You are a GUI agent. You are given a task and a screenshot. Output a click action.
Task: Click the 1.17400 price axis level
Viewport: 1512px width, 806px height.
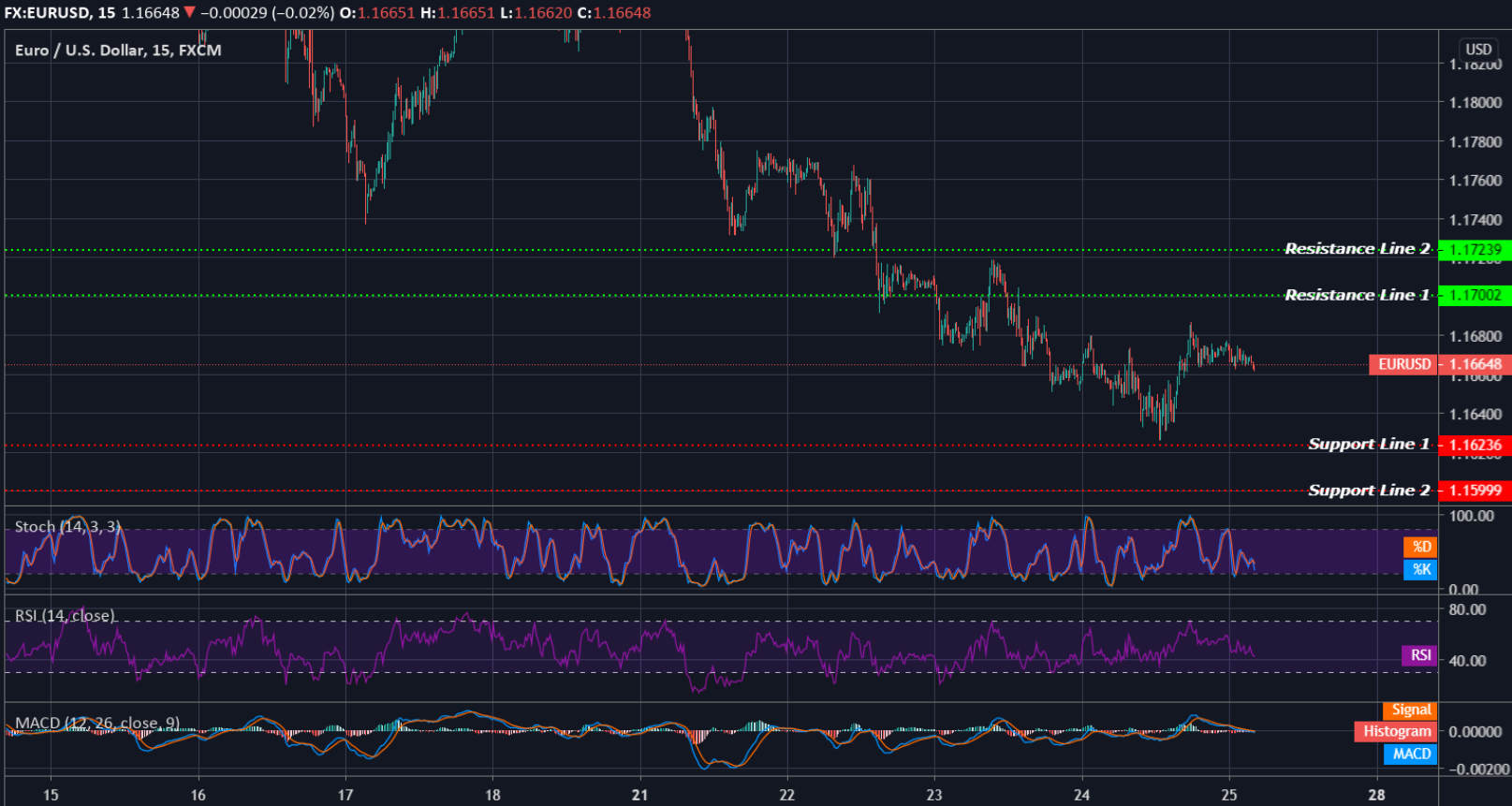(x=1475, y=220)
